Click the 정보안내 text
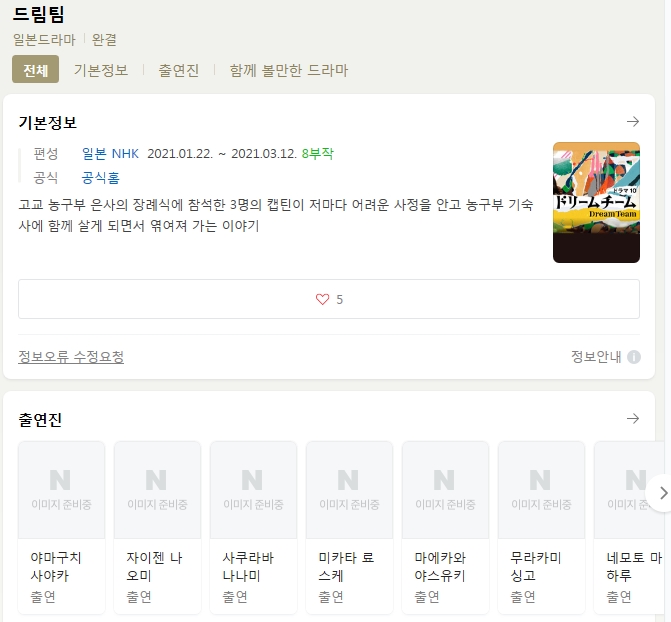The height and width of the screenshot is (622, 671). (596, 356)
